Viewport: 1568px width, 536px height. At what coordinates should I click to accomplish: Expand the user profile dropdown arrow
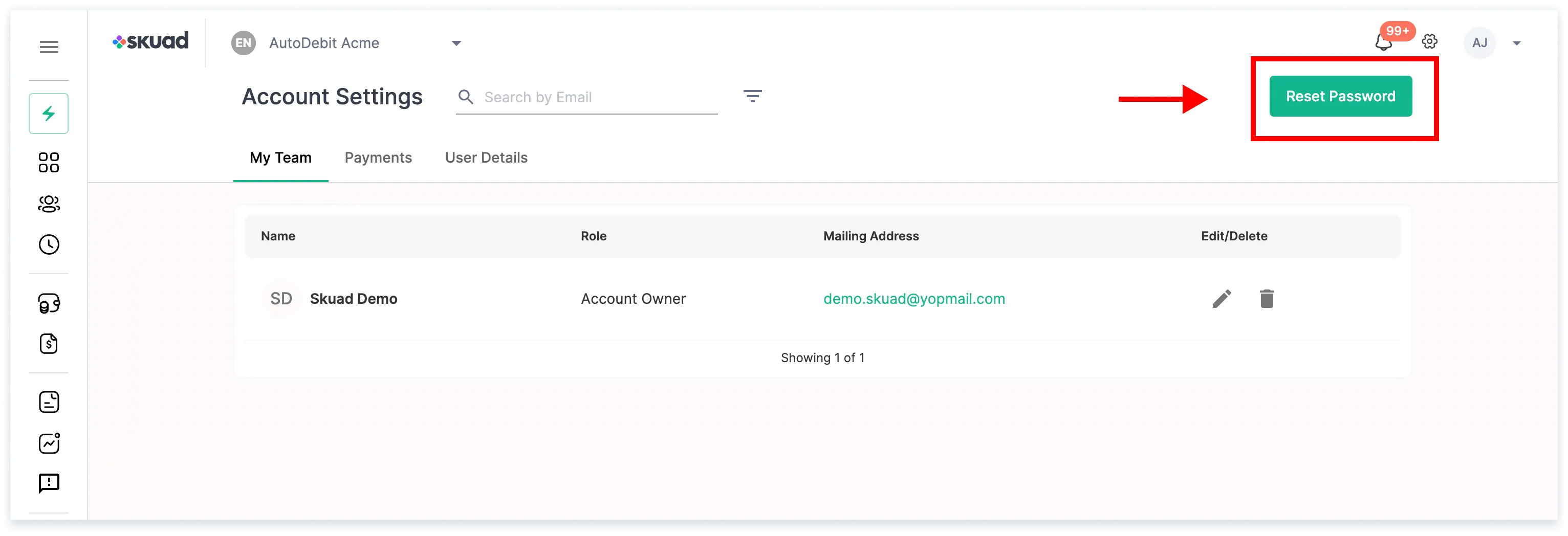pos(1517,43)
